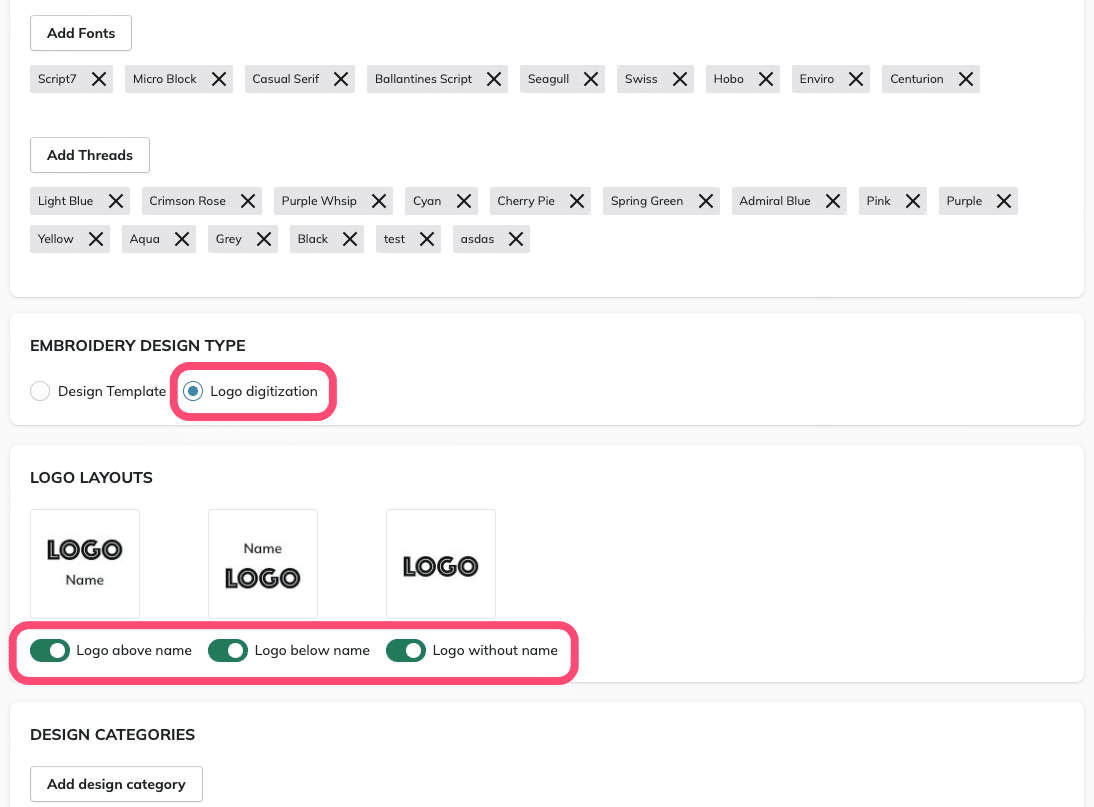Delete the Ballantines Script font tag

tap(494, 79)
